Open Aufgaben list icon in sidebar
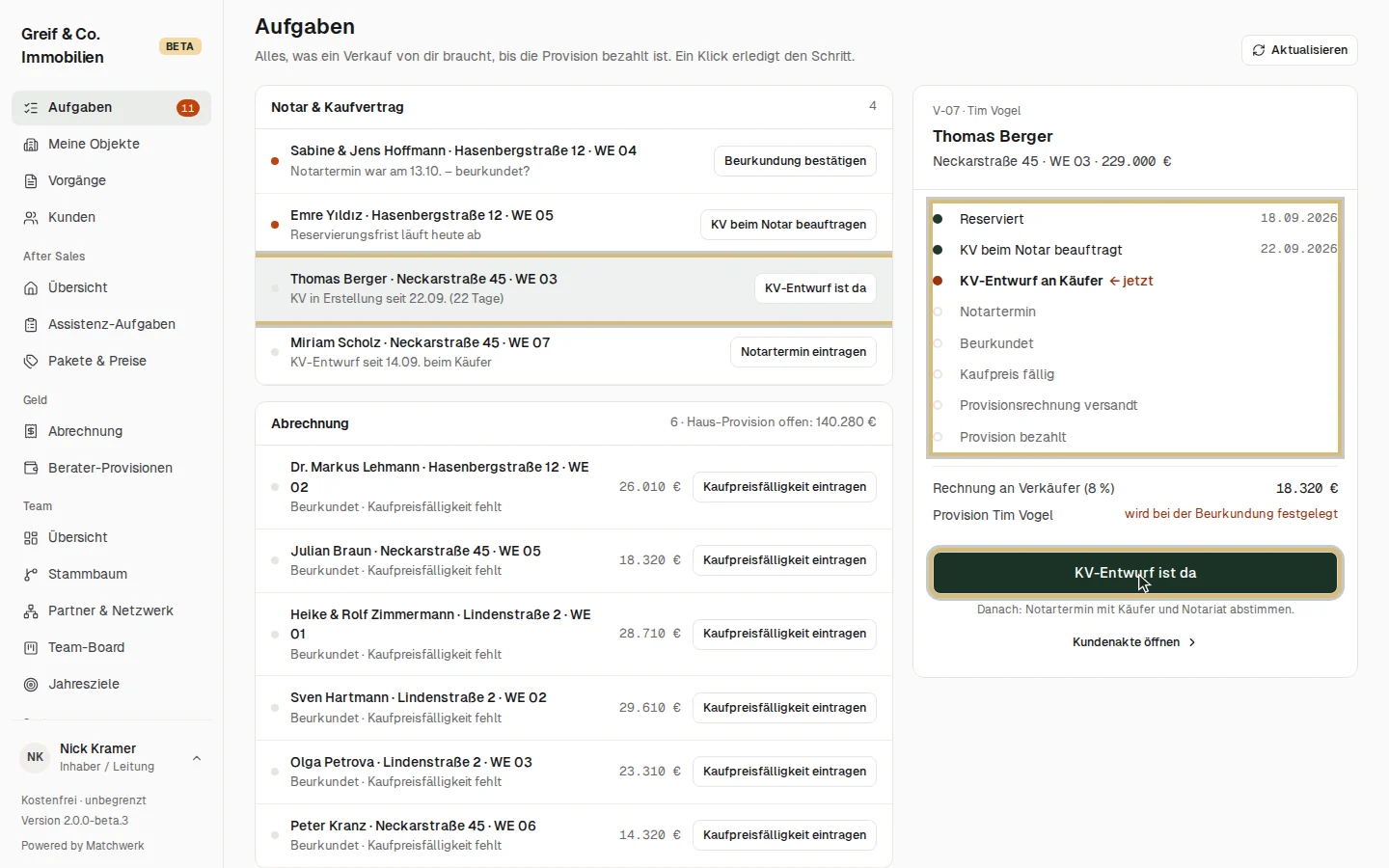The width and height of the screenshot is (1389, 868). click(x=31, y=108)
